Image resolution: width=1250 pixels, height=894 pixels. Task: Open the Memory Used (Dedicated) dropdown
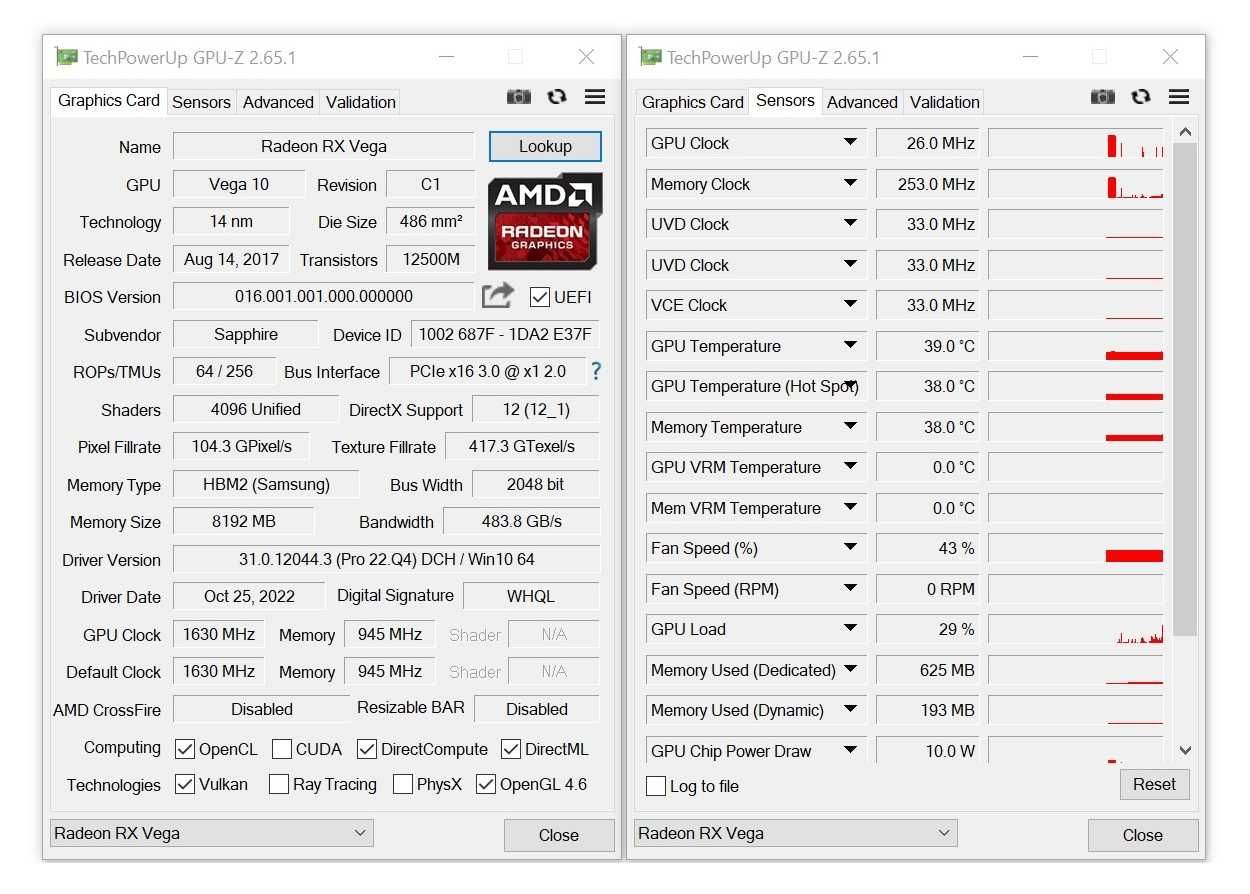[851, 669]
